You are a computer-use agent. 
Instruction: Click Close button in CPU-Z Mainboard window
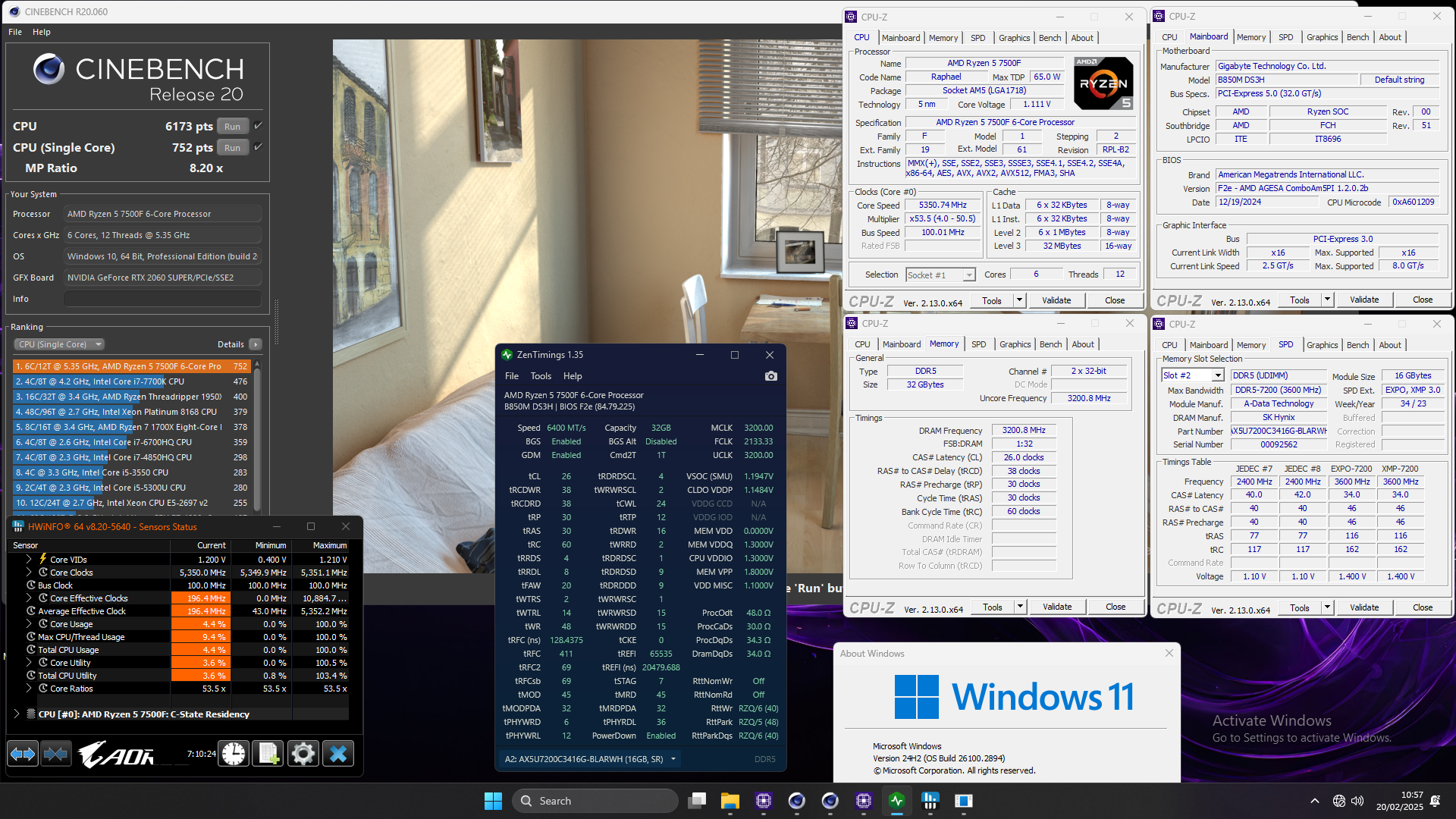pos(1423,300)
